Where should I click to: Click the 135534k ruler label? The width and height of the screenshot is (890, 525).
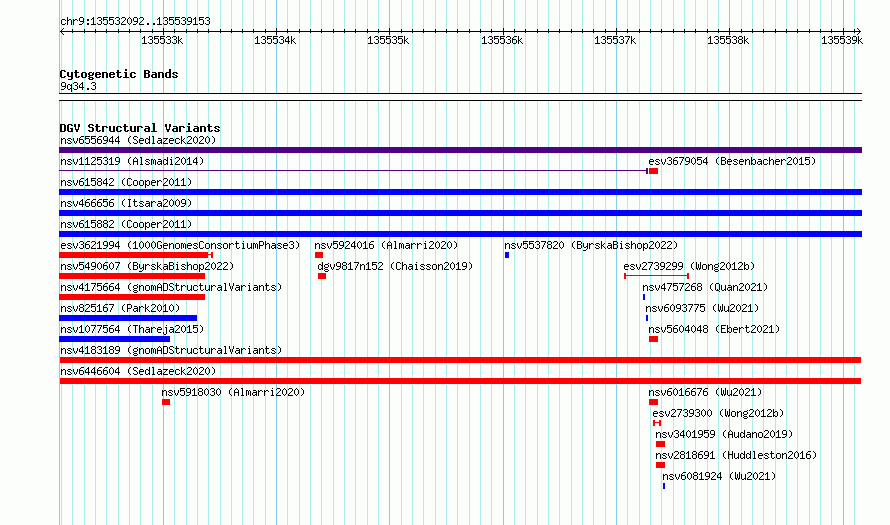tap(275, 40)
